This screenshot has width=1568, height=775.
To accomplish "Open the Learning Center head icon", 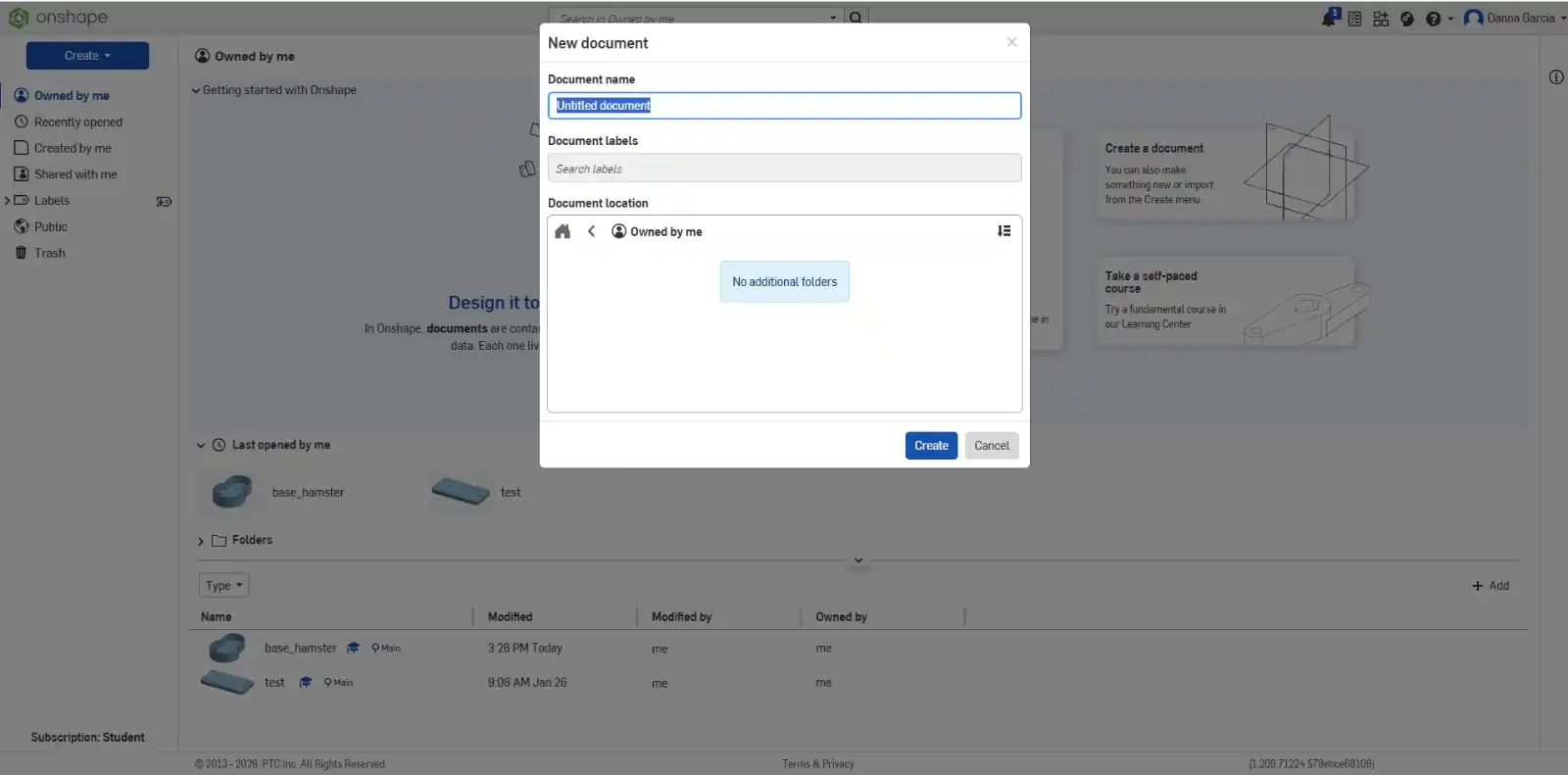I will pos(1407,19).
